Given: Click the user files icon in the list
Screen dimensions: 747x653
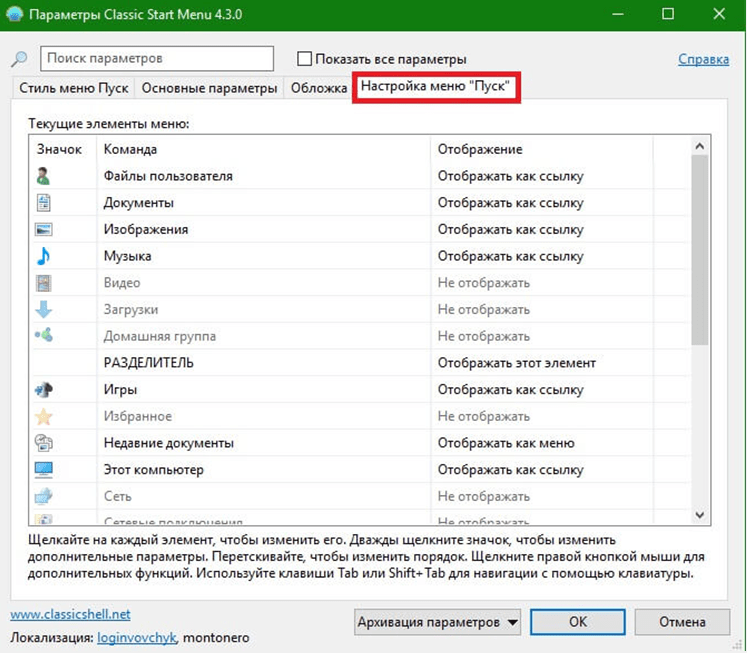Looking at the screenshot, I should [44, 176].
